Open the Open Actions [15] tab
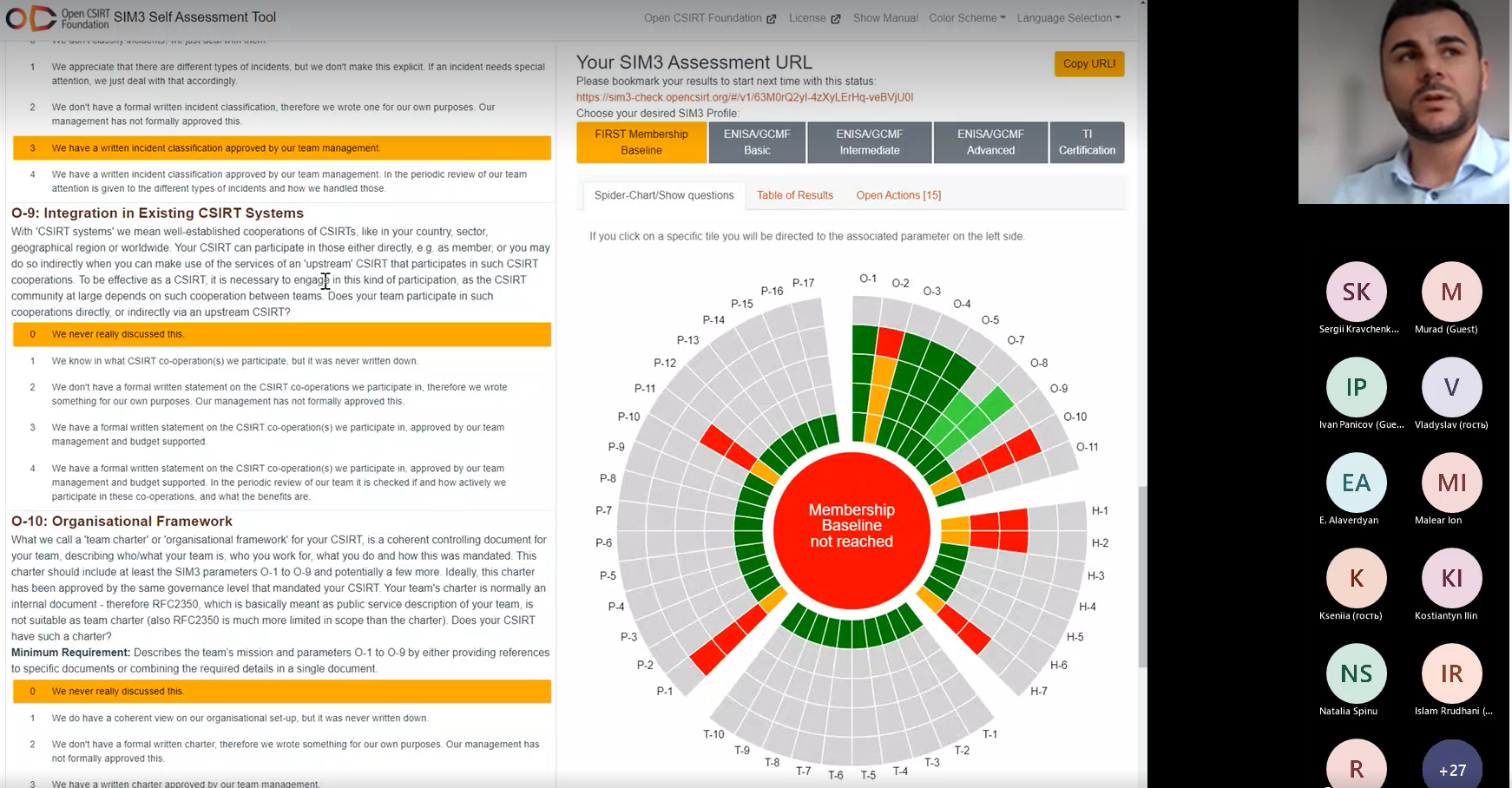This screenshot has width=1512, height=788. [898, 195]
